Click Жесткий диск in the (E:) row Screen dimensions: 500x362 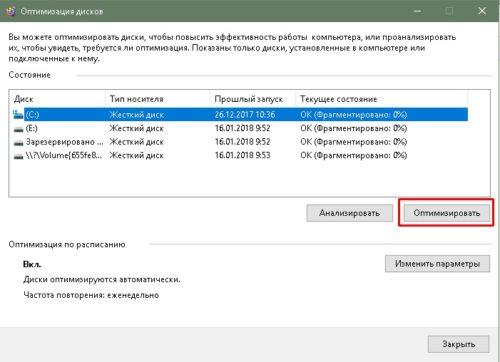click(137, 128)
